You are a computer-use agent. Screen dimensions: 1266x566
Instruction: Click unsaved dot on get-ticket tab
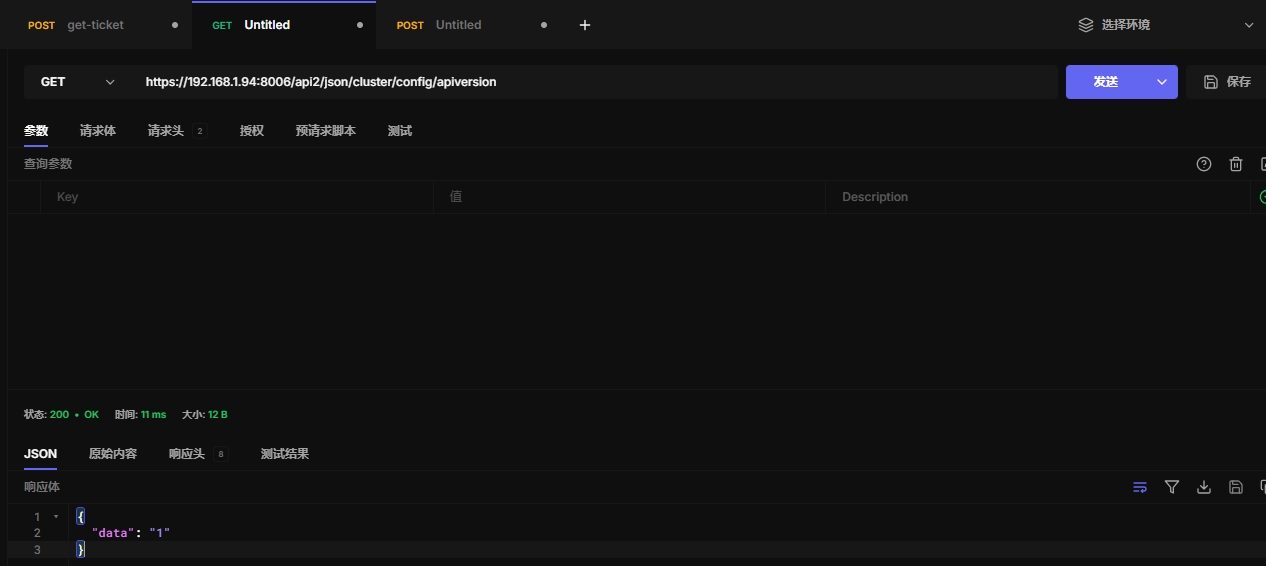pyautogui.click(x=175, y=25)
